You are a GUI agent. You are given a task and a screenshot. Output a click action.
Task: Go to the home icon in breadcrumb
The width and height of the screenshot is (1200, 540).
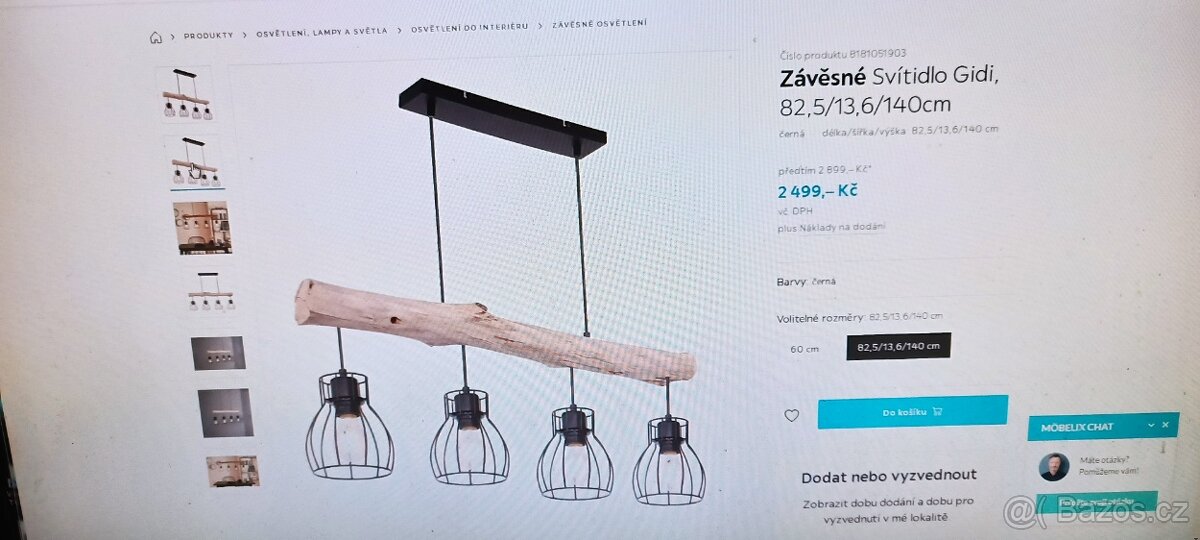pos(156,37)
